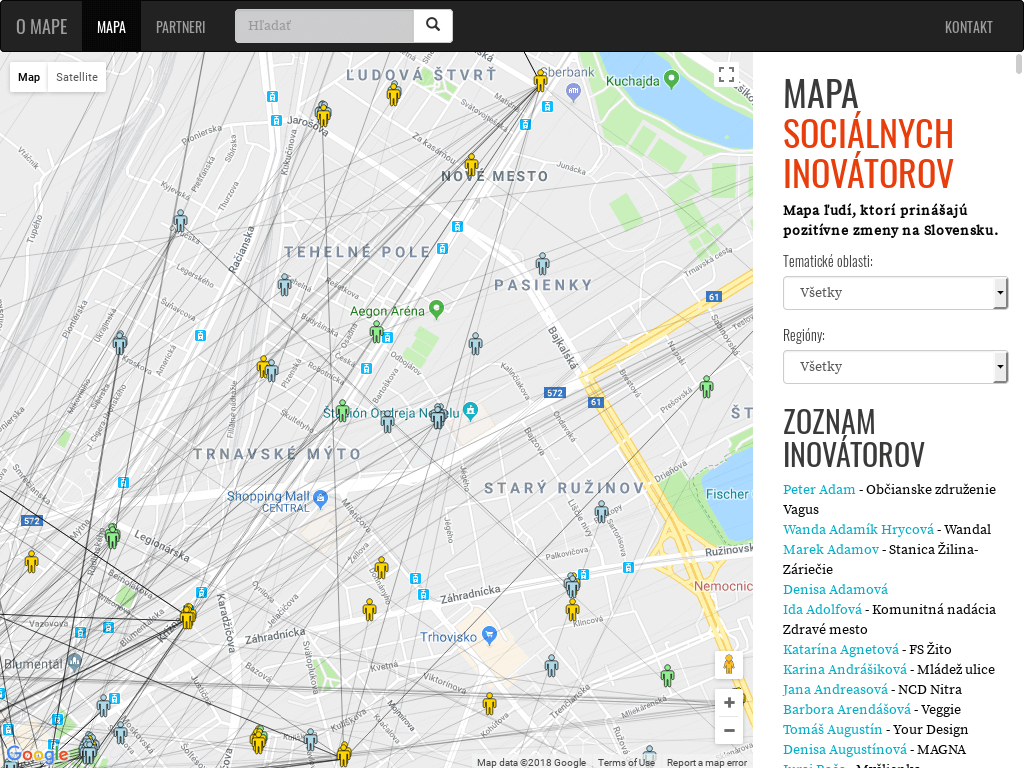The width and height of the screenshot is (1024, 768).
Task: Click the green innovator marker near Mliekárenská street
Action: click(x=667, y=675)
